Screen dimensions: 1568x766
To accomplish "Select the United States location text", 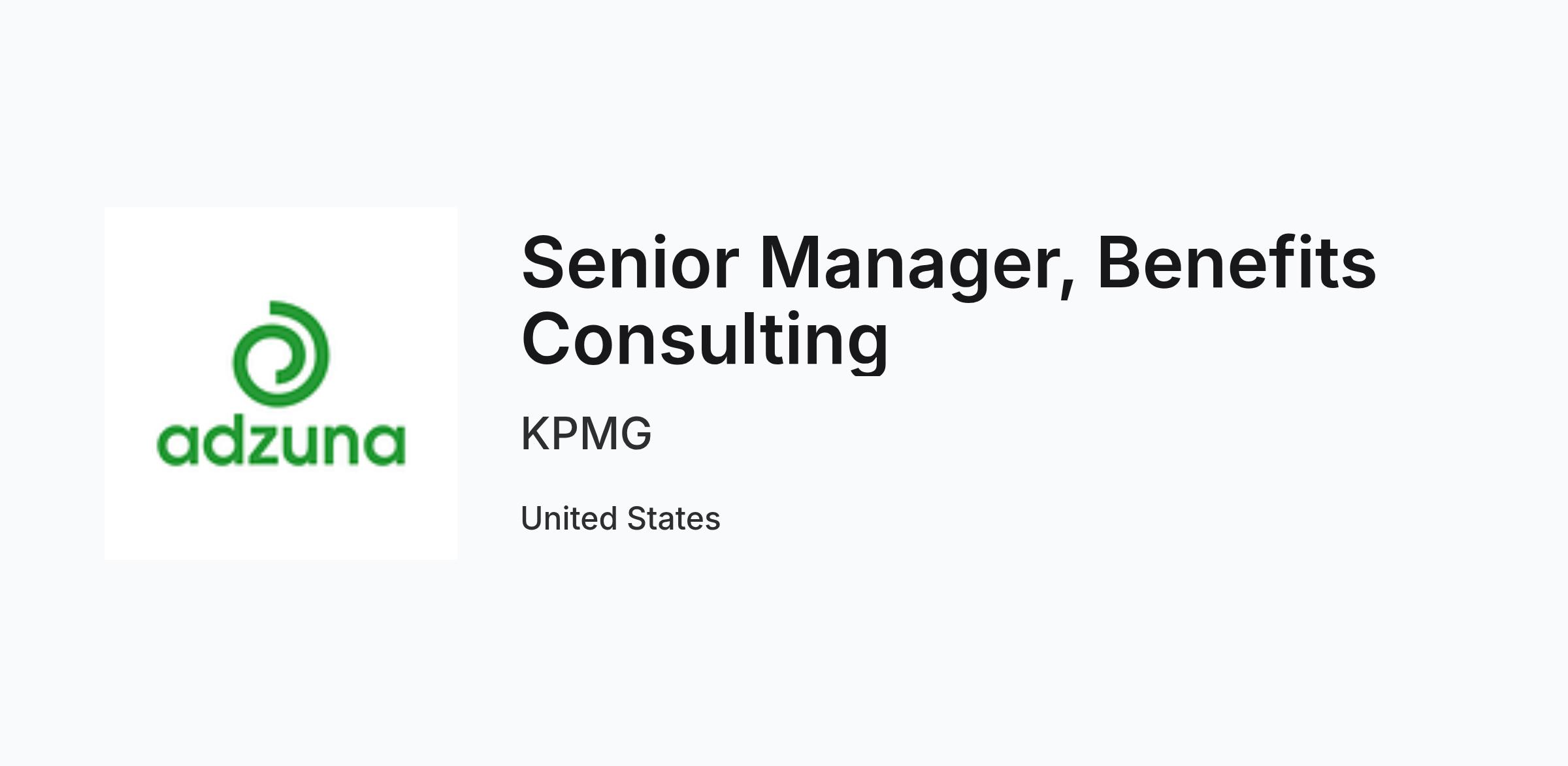I will point(621,519).
